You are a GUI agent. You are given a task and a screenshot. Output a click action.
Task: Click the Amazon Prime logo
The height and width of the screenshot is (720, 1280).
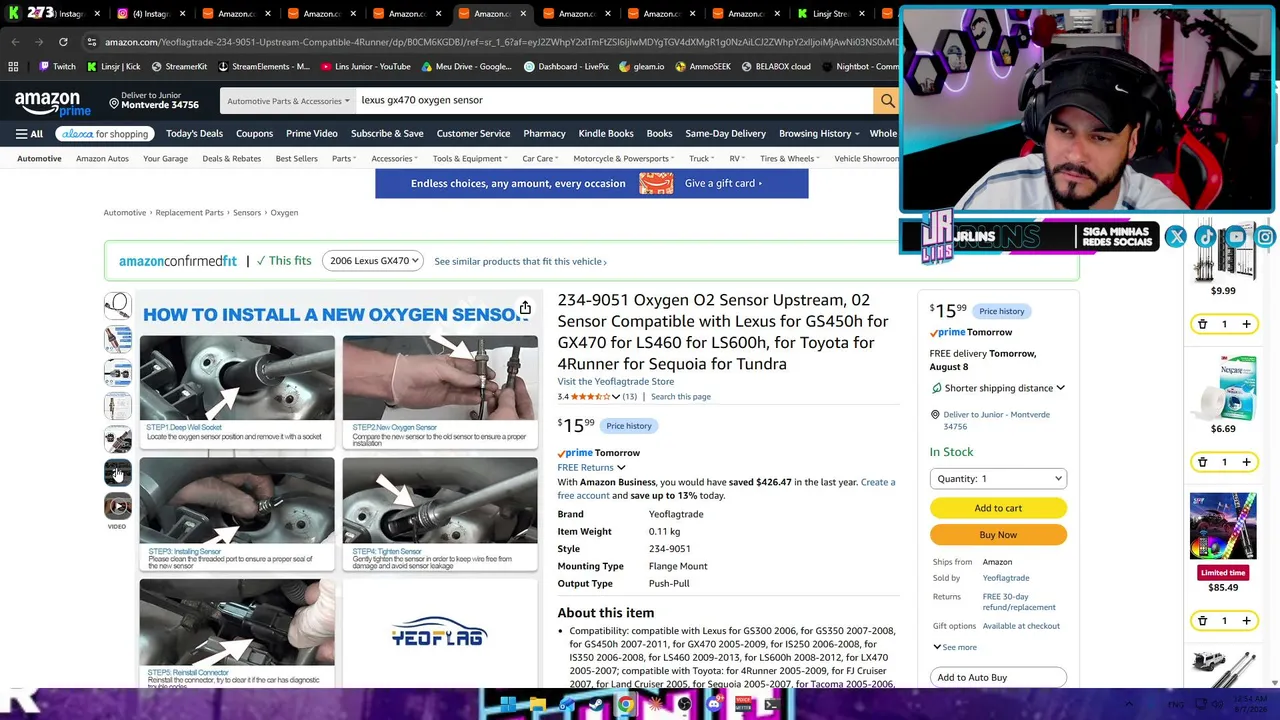(x=52, y=102)
